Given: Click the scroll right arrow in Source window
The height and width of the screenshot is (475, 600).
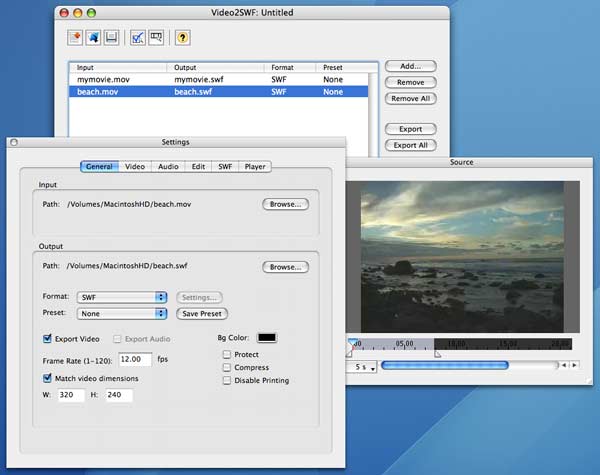Looking at the screenshot, I should click(x=573, y=366).
